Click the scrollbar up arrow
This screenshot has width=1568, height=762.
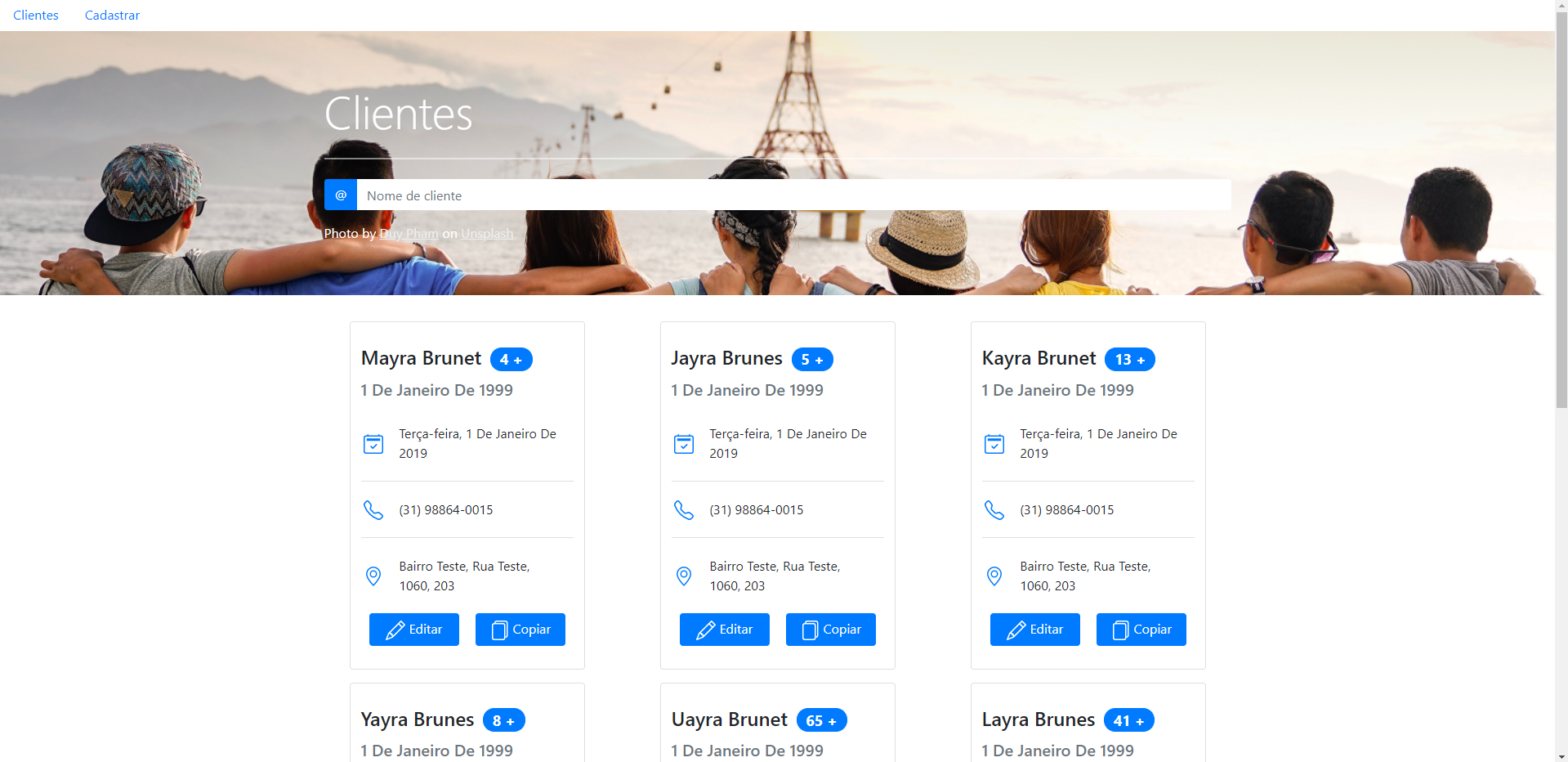[x=1561, y=7]
